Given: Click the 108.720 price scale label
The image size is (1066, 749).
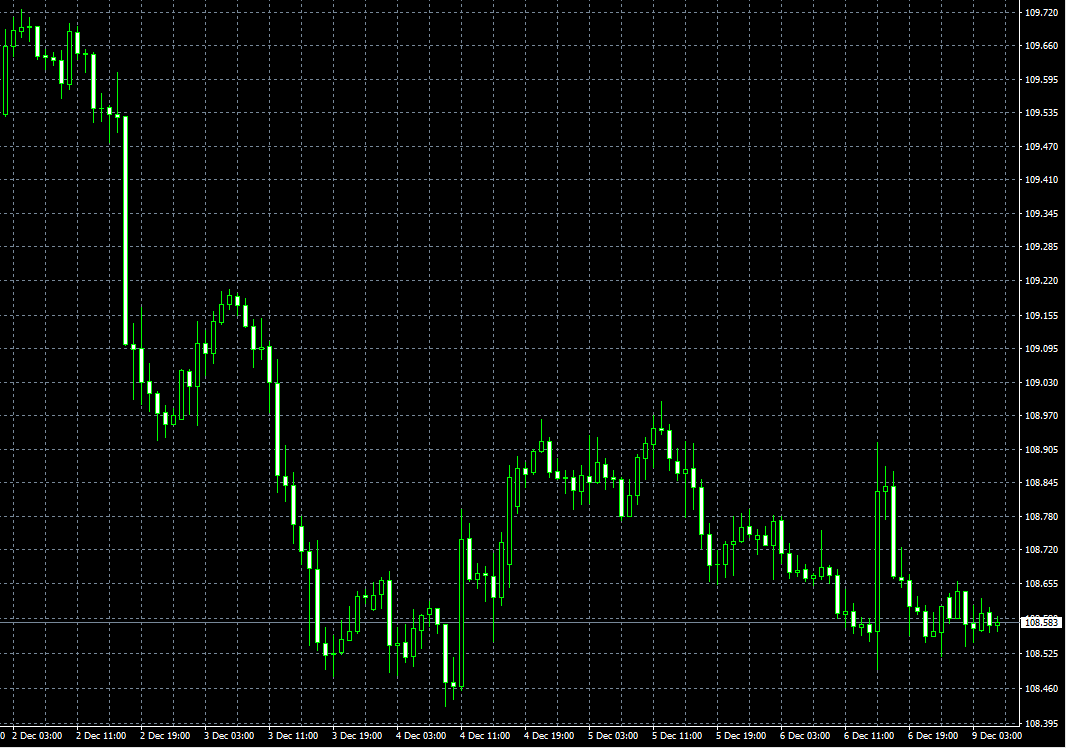Looking at the screenshot, I should 1042,549.
